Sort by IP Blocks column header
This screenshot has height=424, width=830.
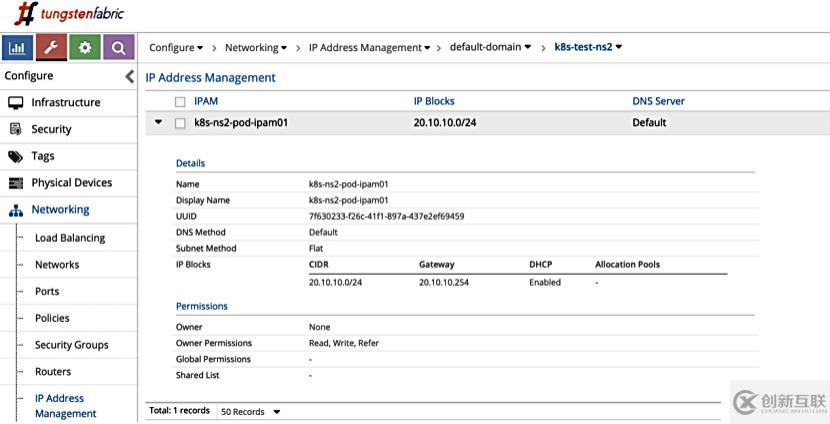click(x=434, y=101)
